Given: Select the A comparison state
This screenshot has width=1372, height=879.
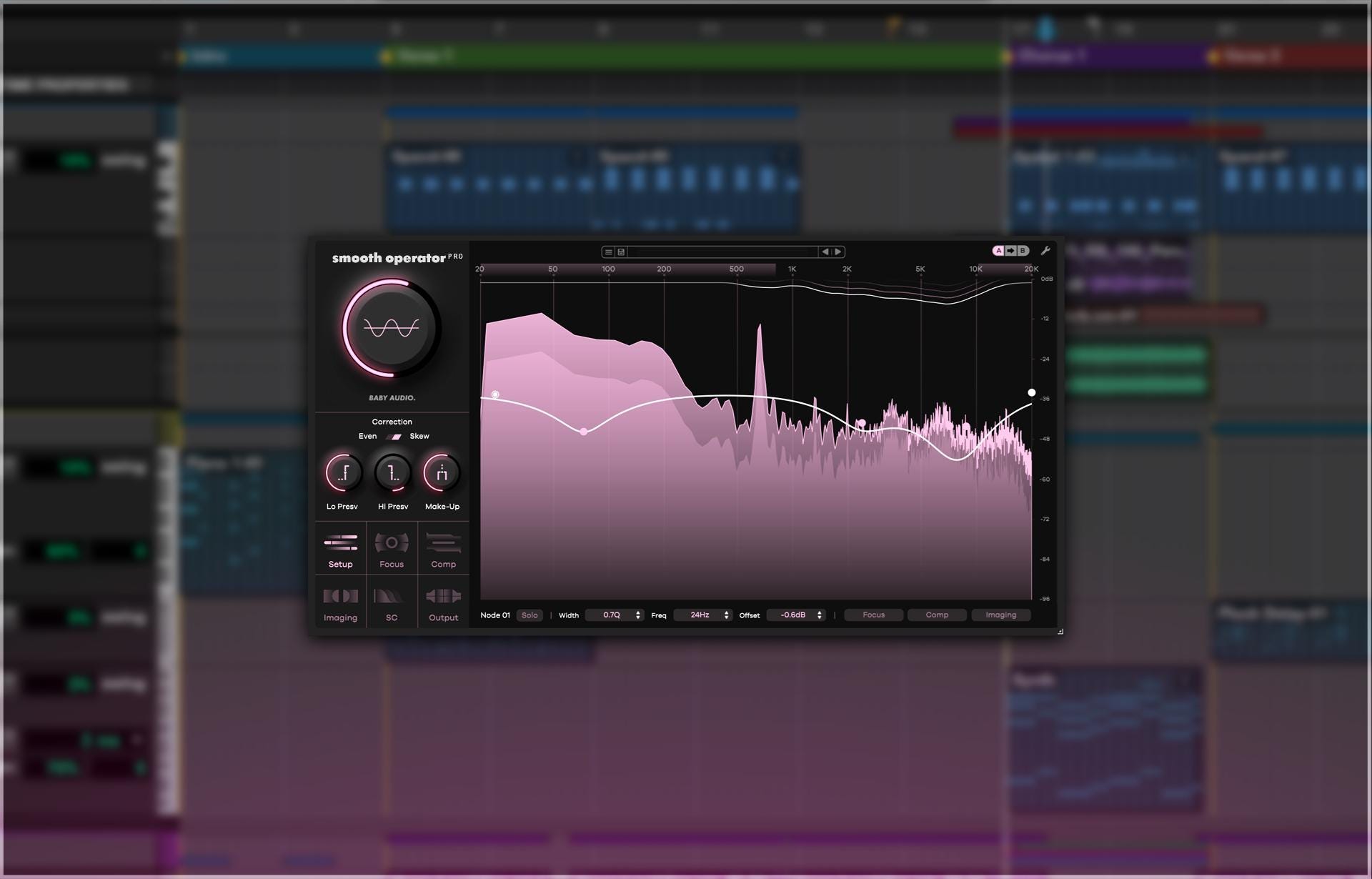Looking at the screenshot, I should (x=998, y=251).
